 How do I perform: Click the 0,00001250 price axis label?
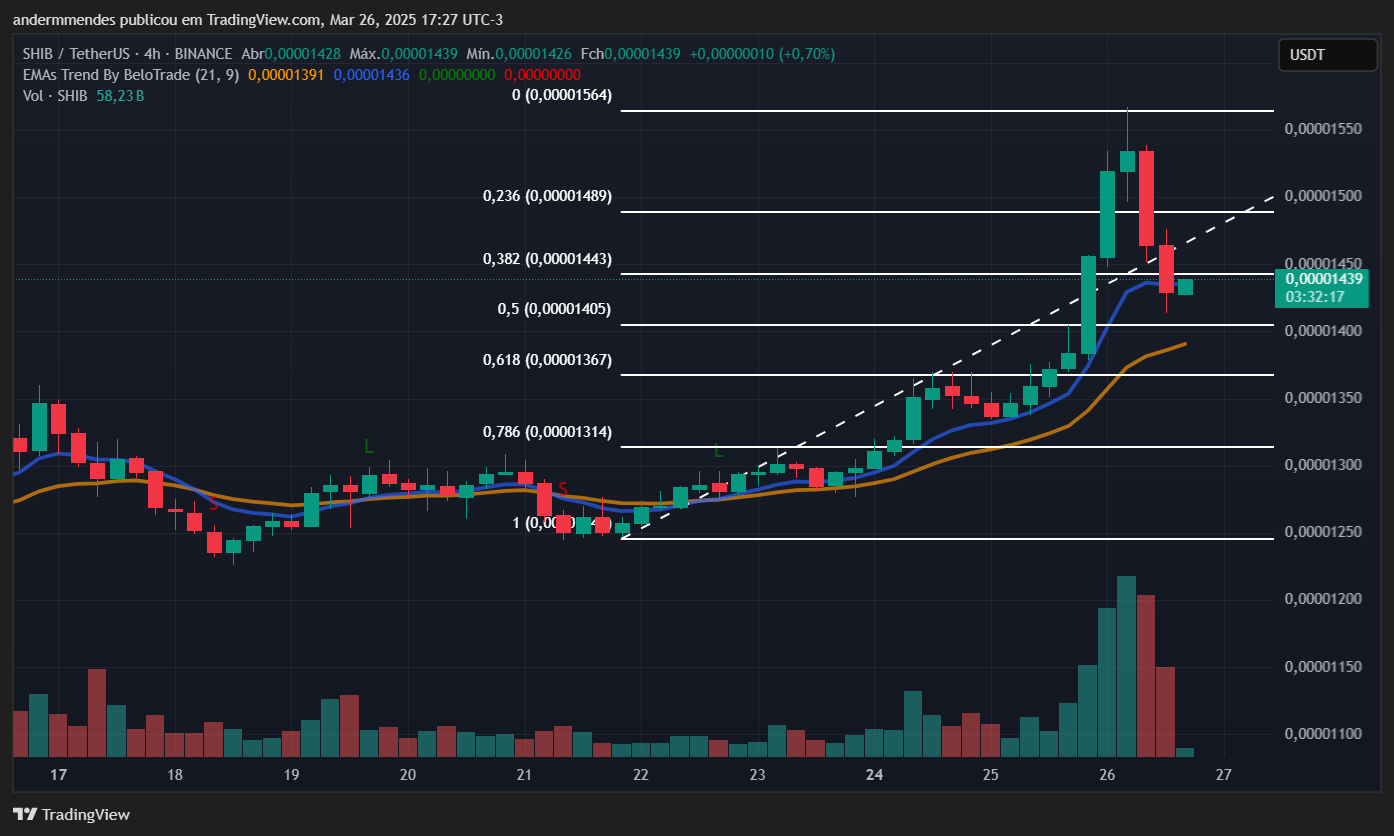point(1324,532)
